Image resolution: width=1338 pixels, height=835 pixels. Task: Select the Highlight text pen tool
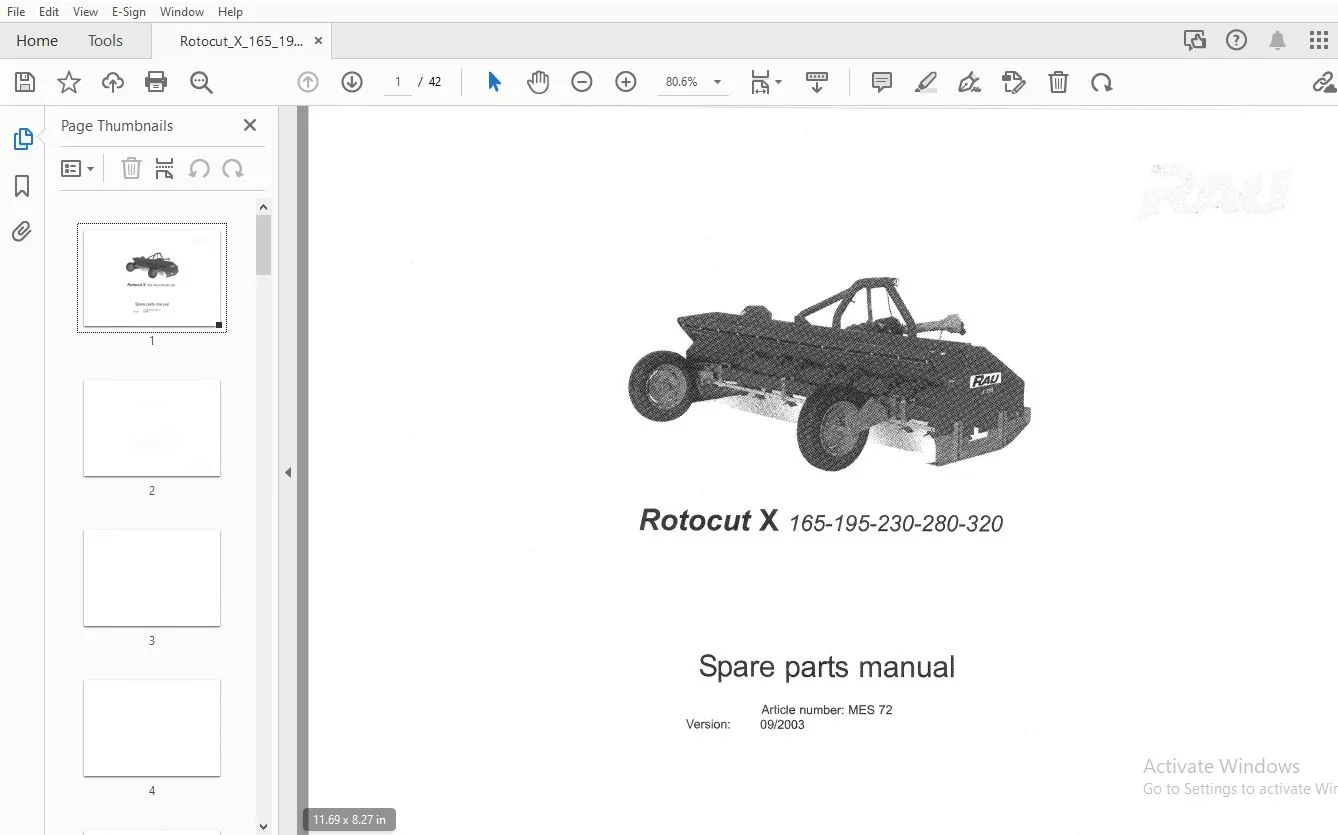[926, 82]
